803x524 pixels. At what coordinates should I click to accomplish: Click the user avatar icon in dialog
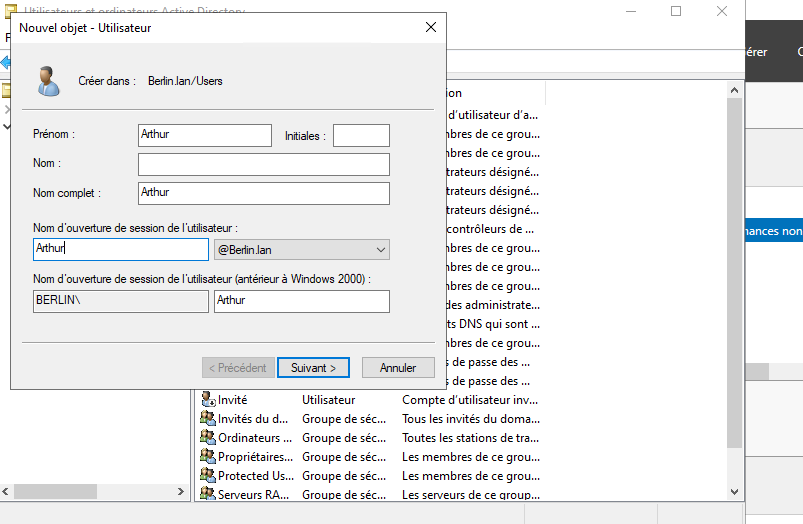click(x=49, y=81)
